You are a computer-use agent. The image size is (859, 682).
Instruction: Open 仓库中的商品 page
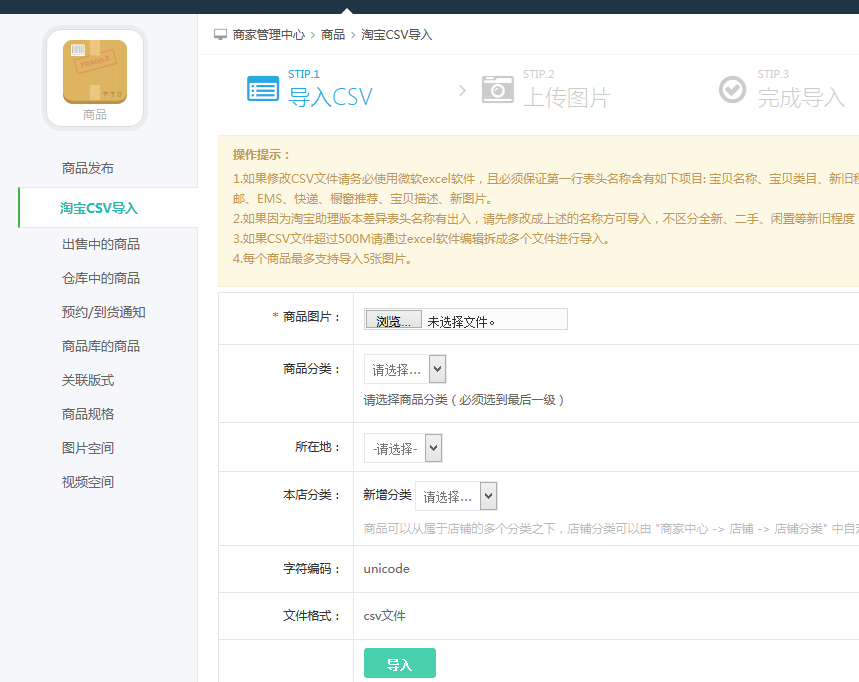[x=101, y=278]
